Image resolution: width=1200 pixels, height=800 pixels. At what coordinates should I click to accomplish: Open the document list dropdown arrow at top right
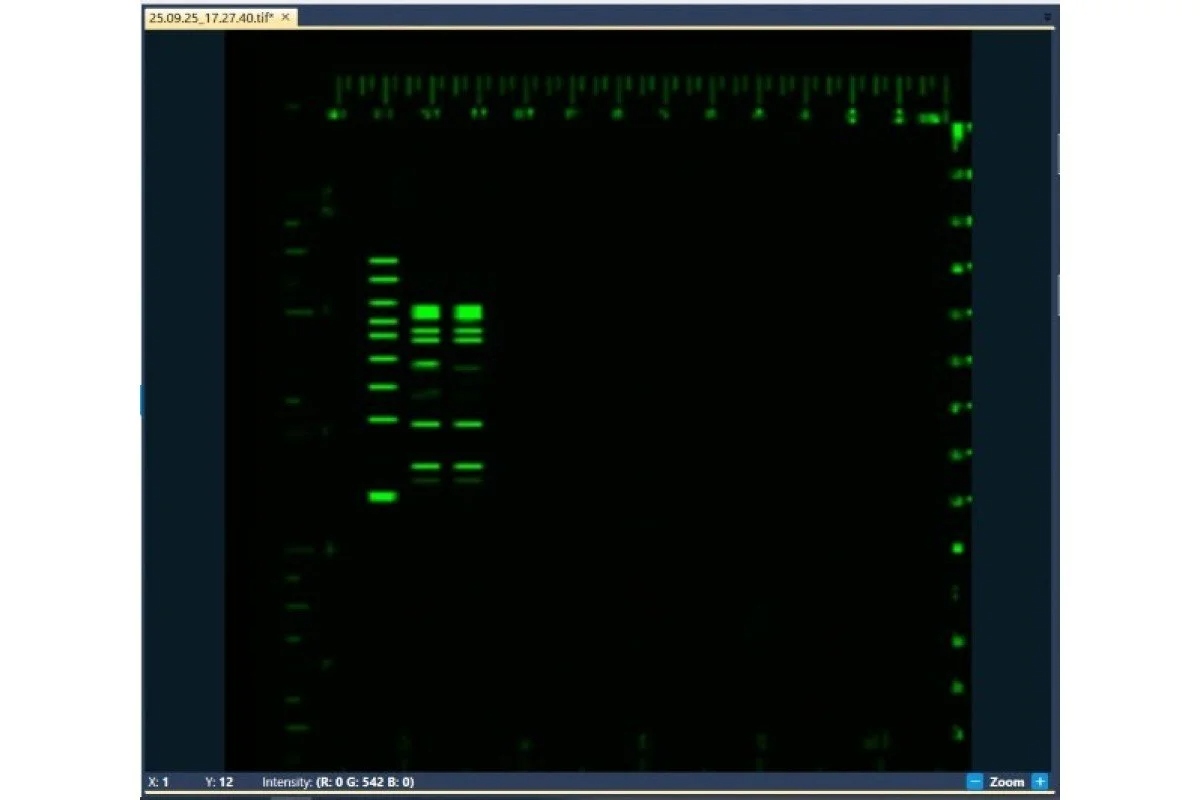(1047, 17)
